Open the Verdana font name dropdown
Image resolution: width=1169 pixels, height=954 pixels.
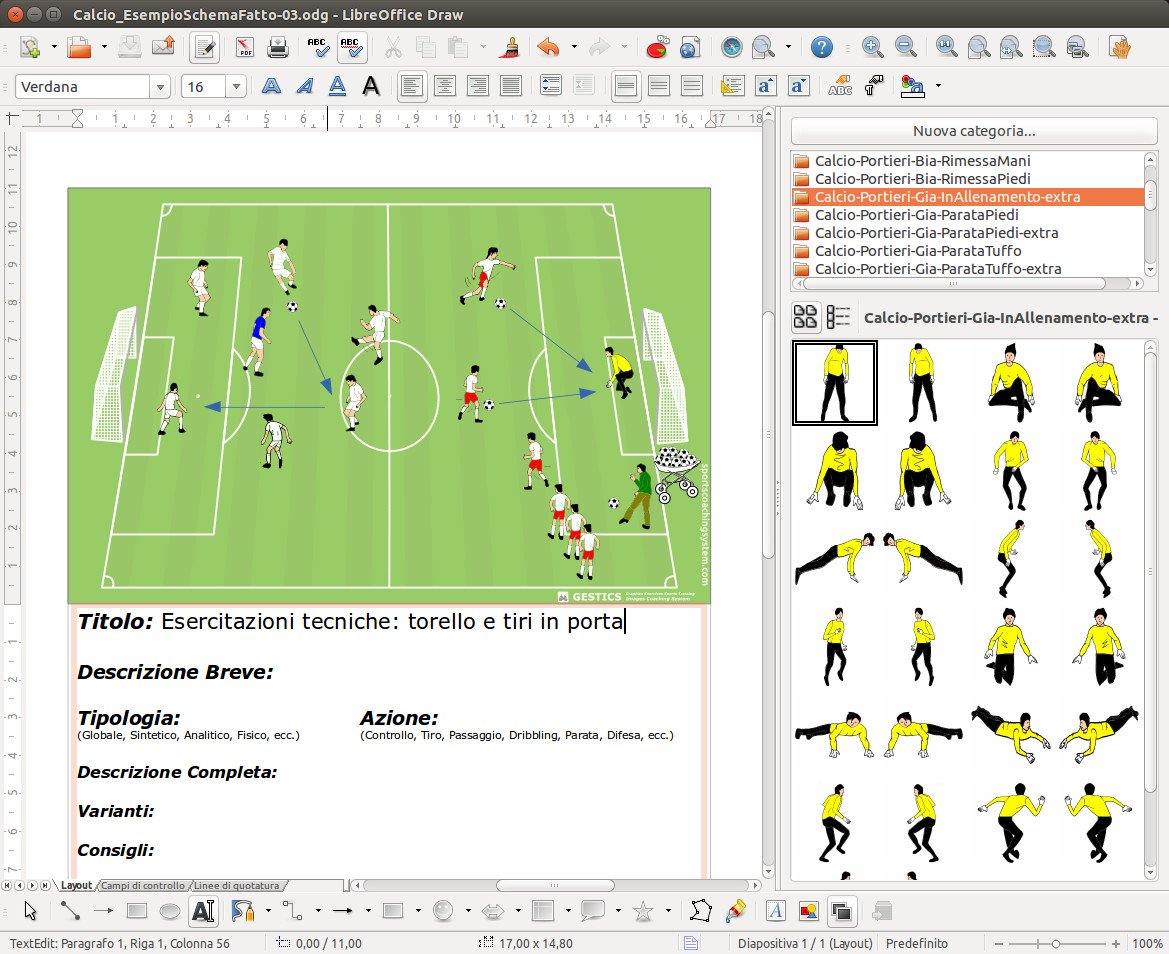point(160,87)
